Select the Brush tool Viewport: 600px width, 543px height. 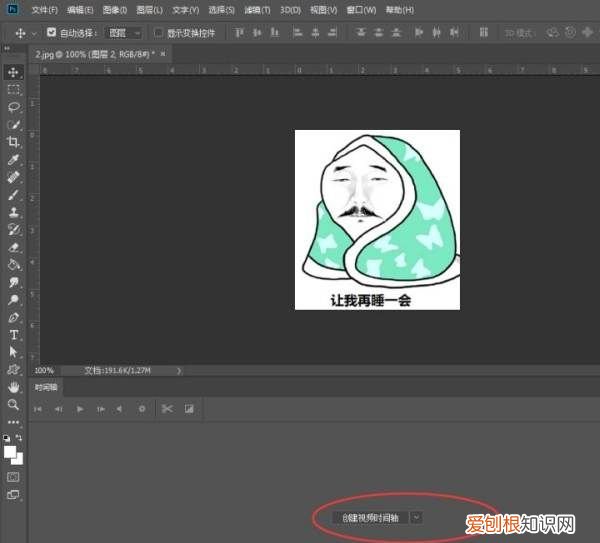coord(13,195)
